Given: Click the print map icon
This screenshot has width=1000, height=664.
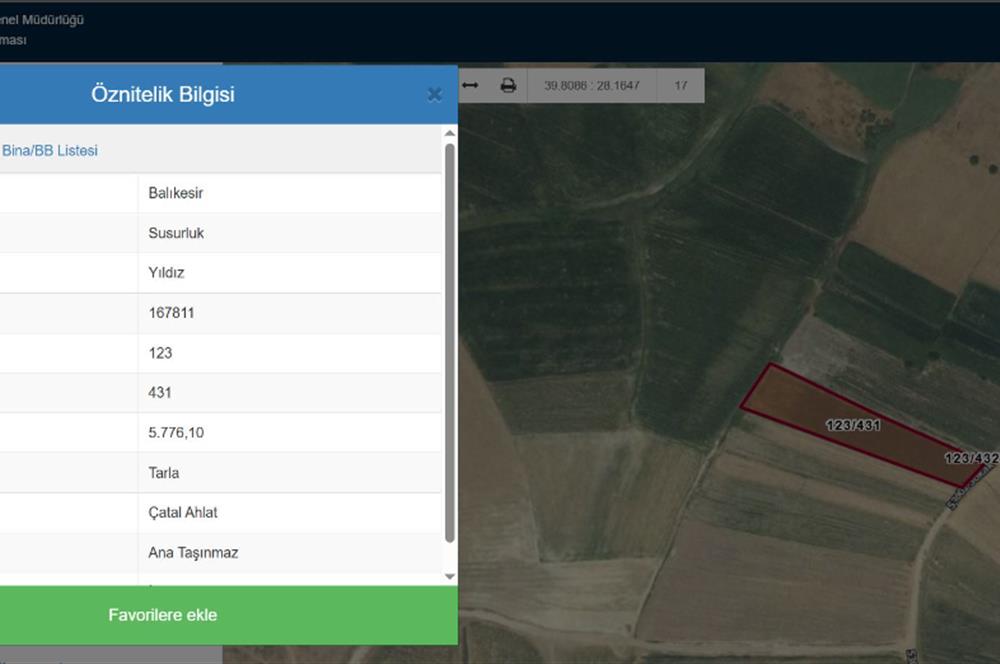Looking at the screenshot, I should pos(508,86).
